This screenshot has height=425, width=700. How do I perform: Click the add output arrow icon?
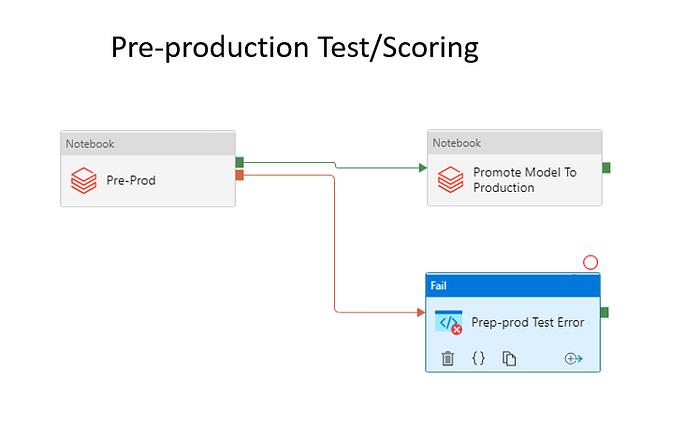click(573, 358)
